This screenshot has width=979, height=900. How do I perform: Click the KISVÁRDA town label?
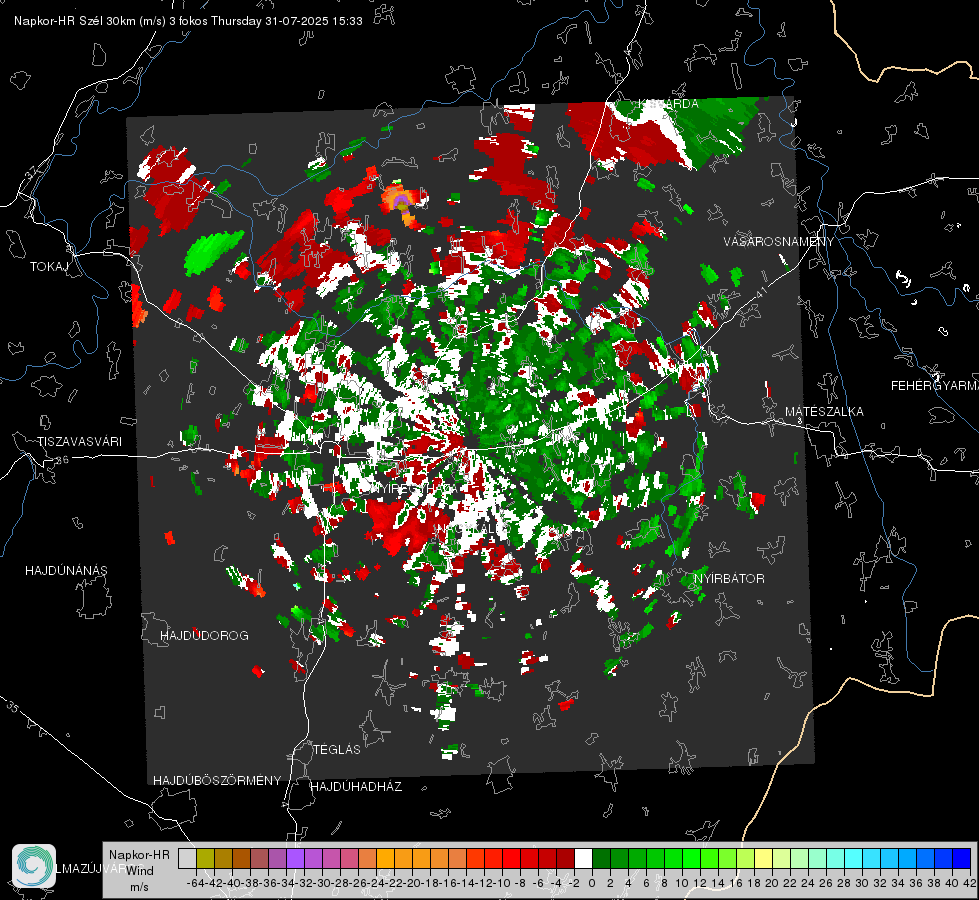667,104
